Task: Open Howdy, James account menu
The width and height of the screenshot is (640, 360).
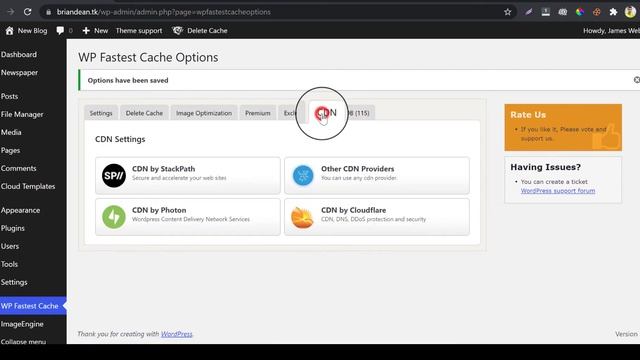Action: click(x=611, y=31)
